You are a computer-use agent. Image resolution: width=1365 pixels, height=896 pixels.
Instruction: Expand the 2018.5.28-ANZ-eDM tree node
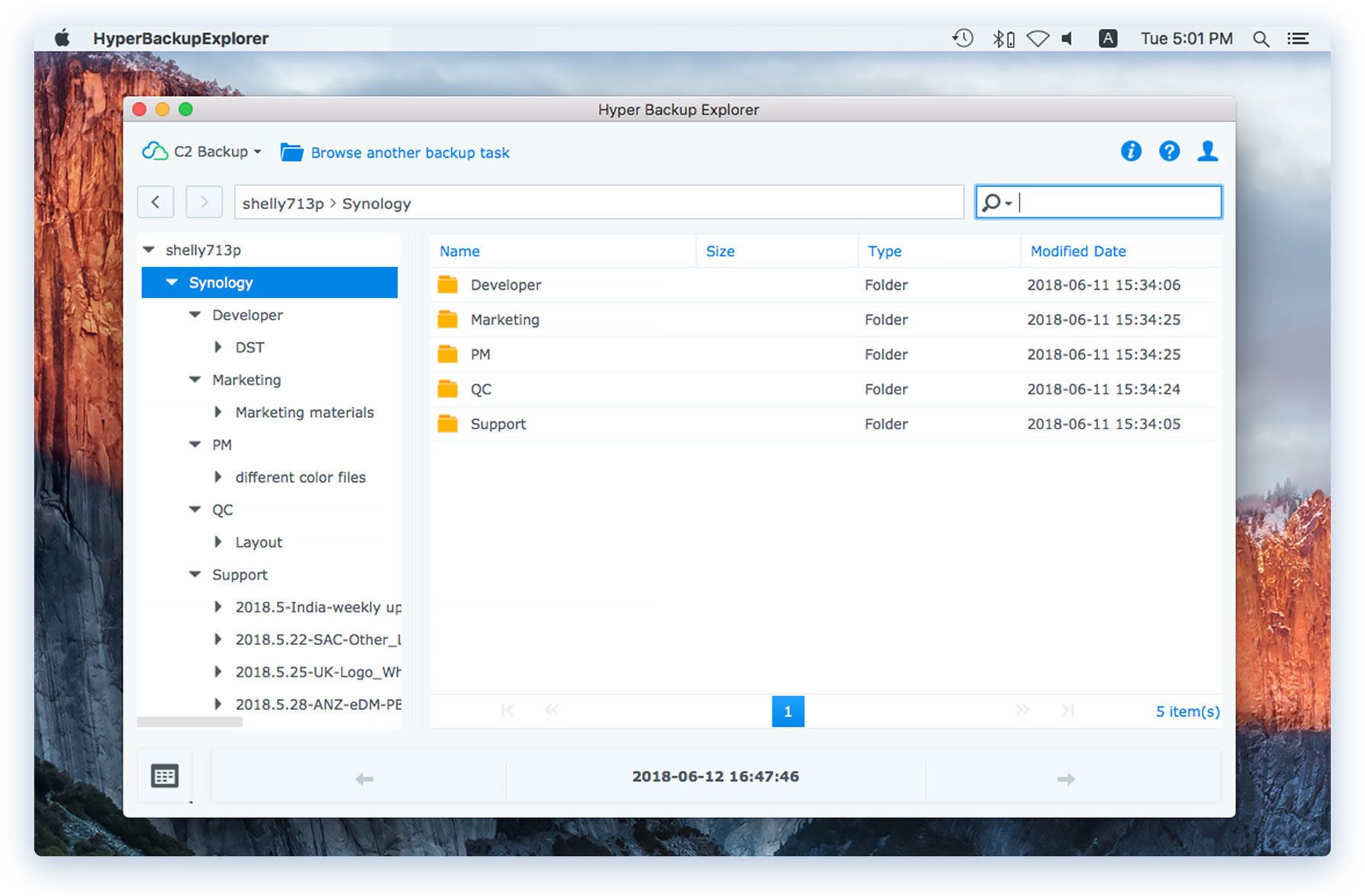click(x=218, y=704)
